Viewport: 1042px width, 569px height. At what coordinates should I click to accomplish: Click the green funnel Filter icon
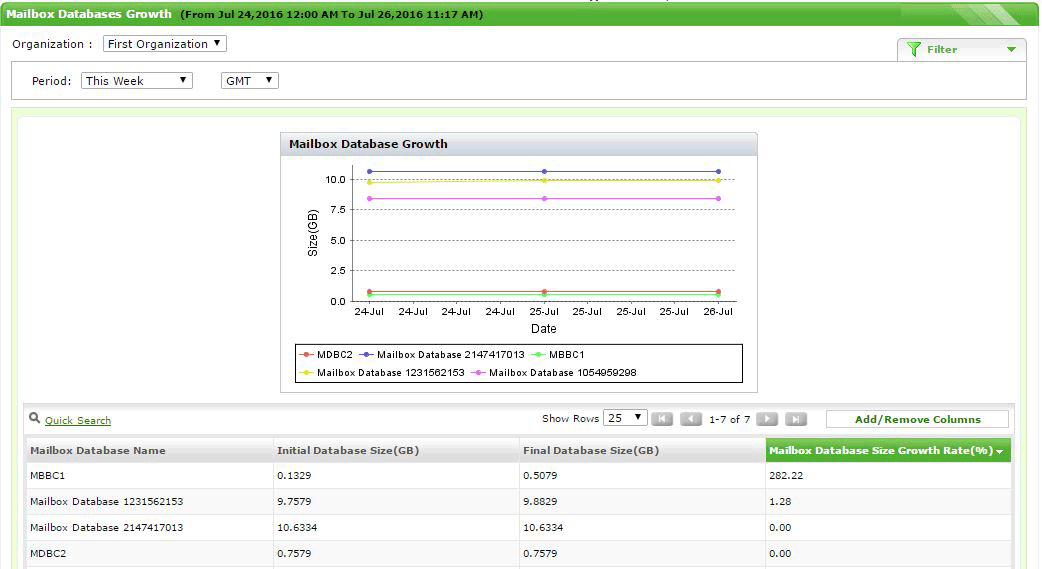coord(913,49)
